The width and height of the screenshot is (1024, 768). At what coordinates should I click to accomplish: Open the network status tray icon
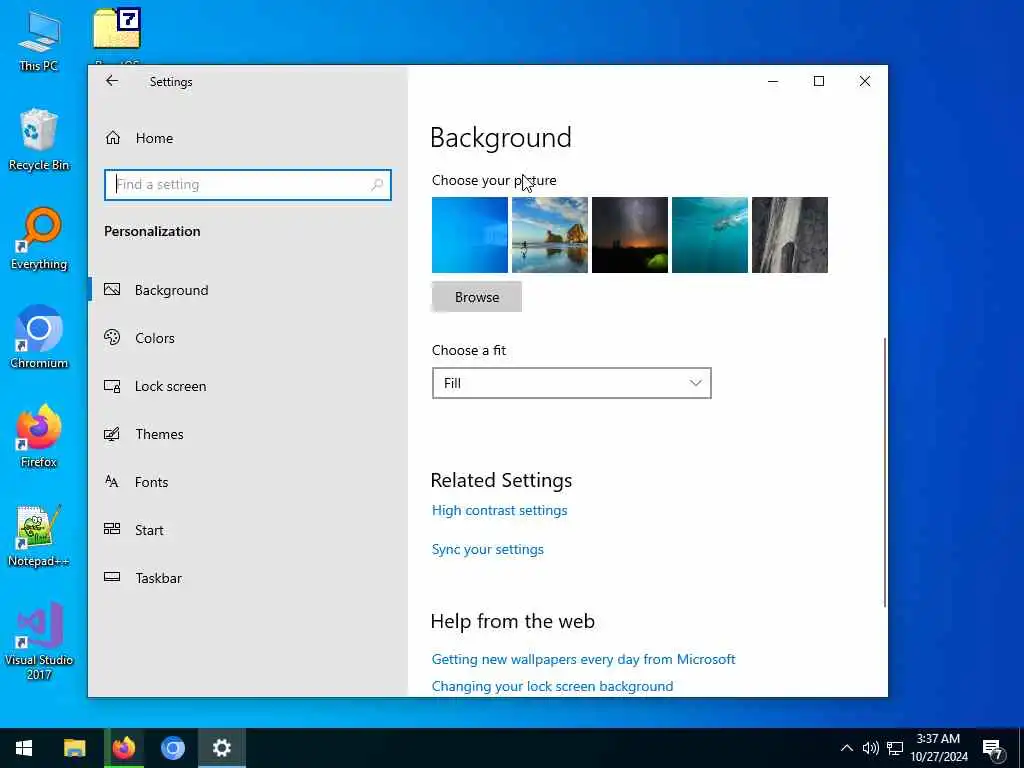tap(895, 748)
